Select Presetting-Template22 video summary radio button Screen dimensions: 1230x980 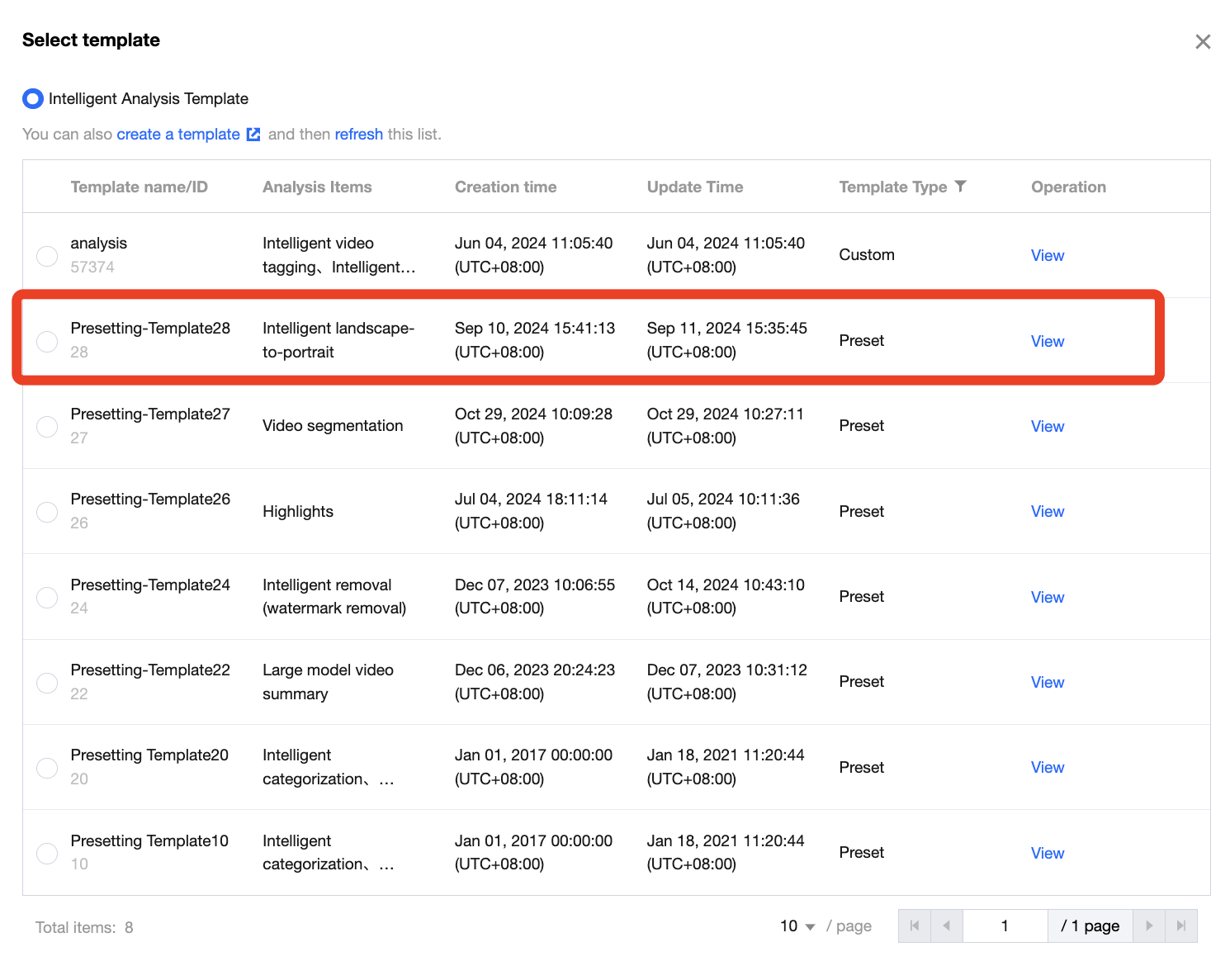[47, 683]
